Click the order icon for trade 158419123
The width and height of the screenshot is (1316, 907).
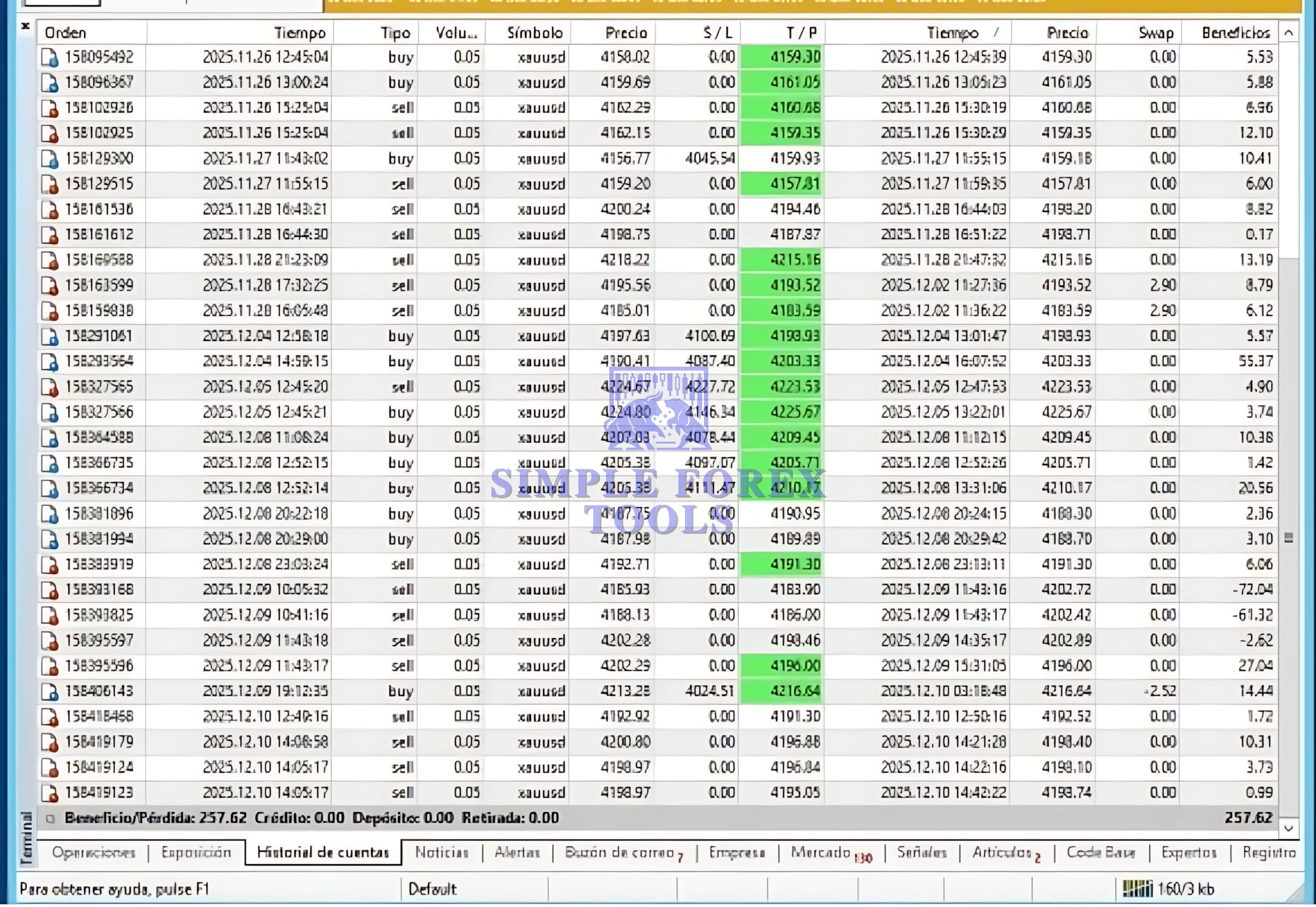tap(49, 793)
